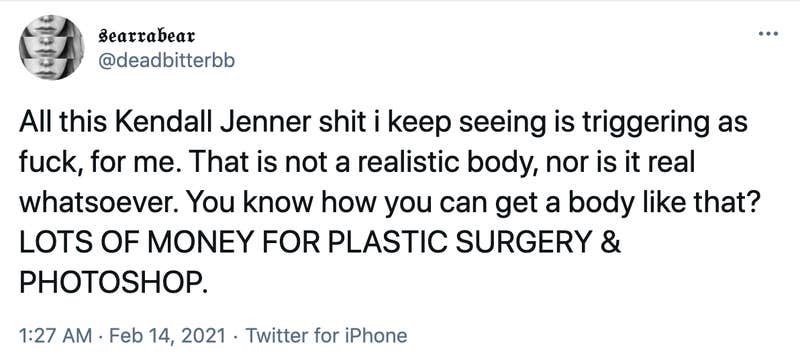Open the 1:27 AM timestamp permalink
The width and height of the screenshot is (800, 364).
click(56, 336)
